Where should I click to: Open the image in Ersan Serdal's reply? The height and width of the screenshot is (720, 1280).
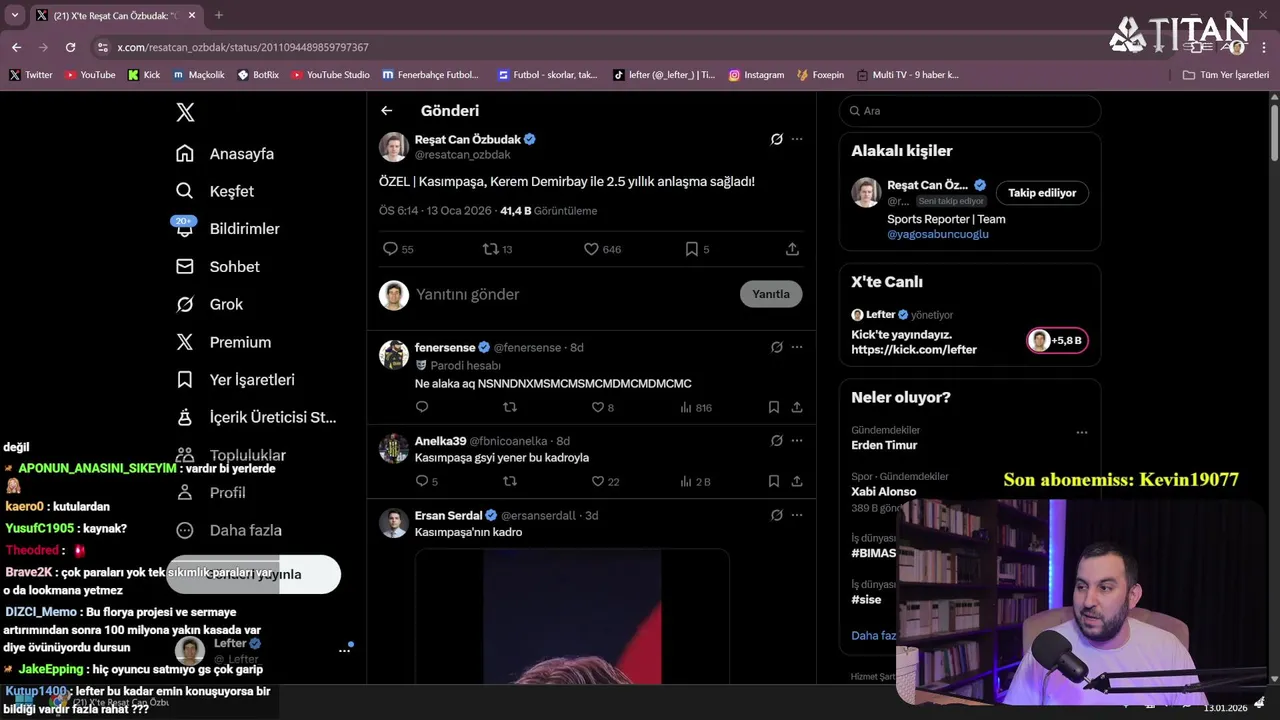[572, 616]
